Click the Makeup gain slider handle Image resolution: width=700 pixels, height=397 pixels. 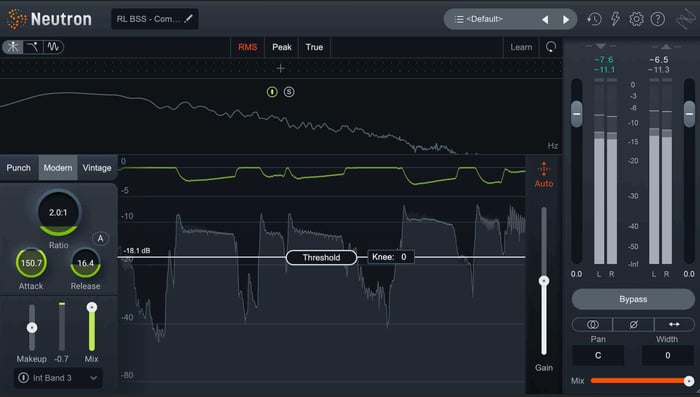[x=32, y=328]
